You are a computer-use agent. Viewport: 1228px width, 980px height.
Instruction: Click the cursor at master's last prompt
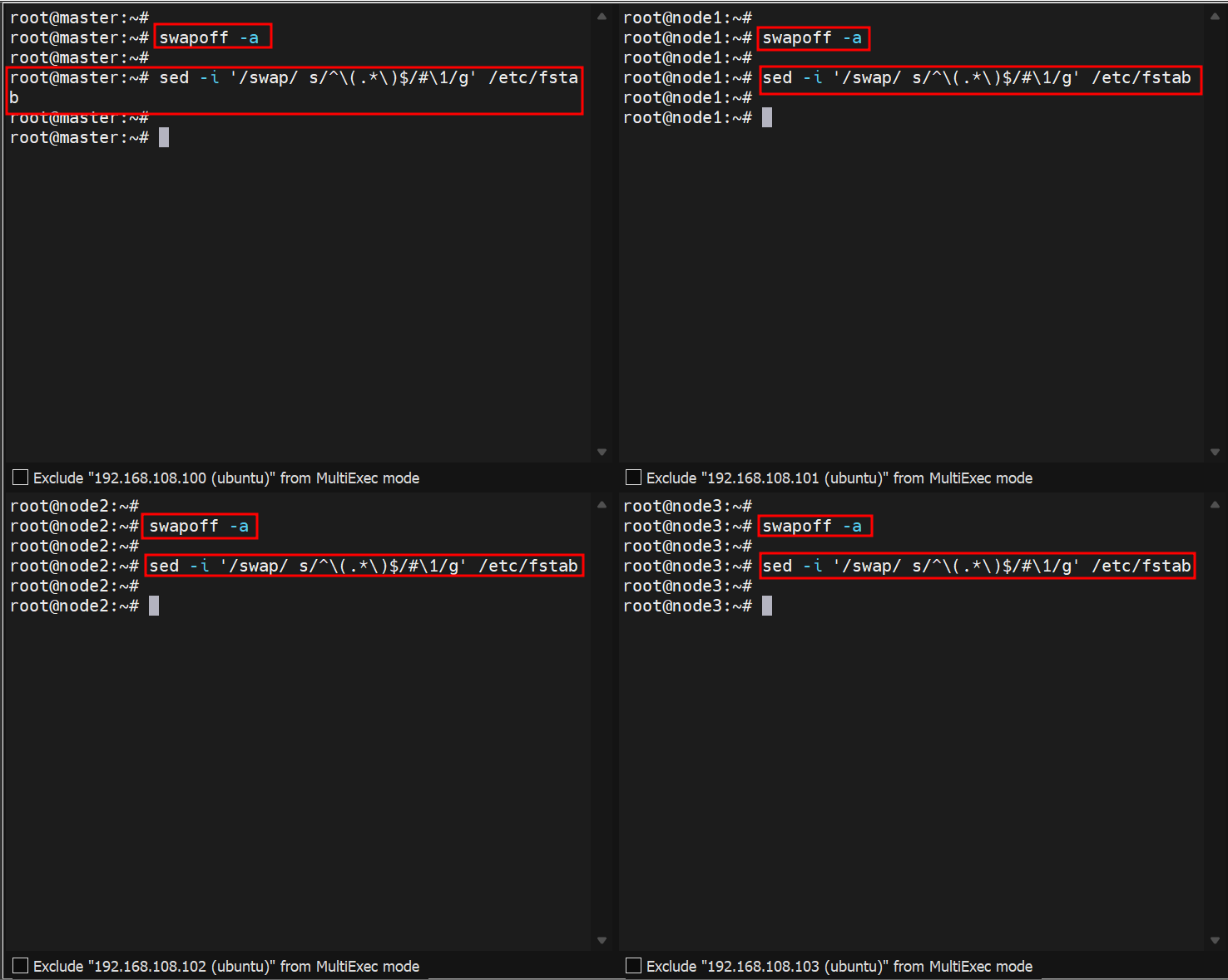[164, 137]
